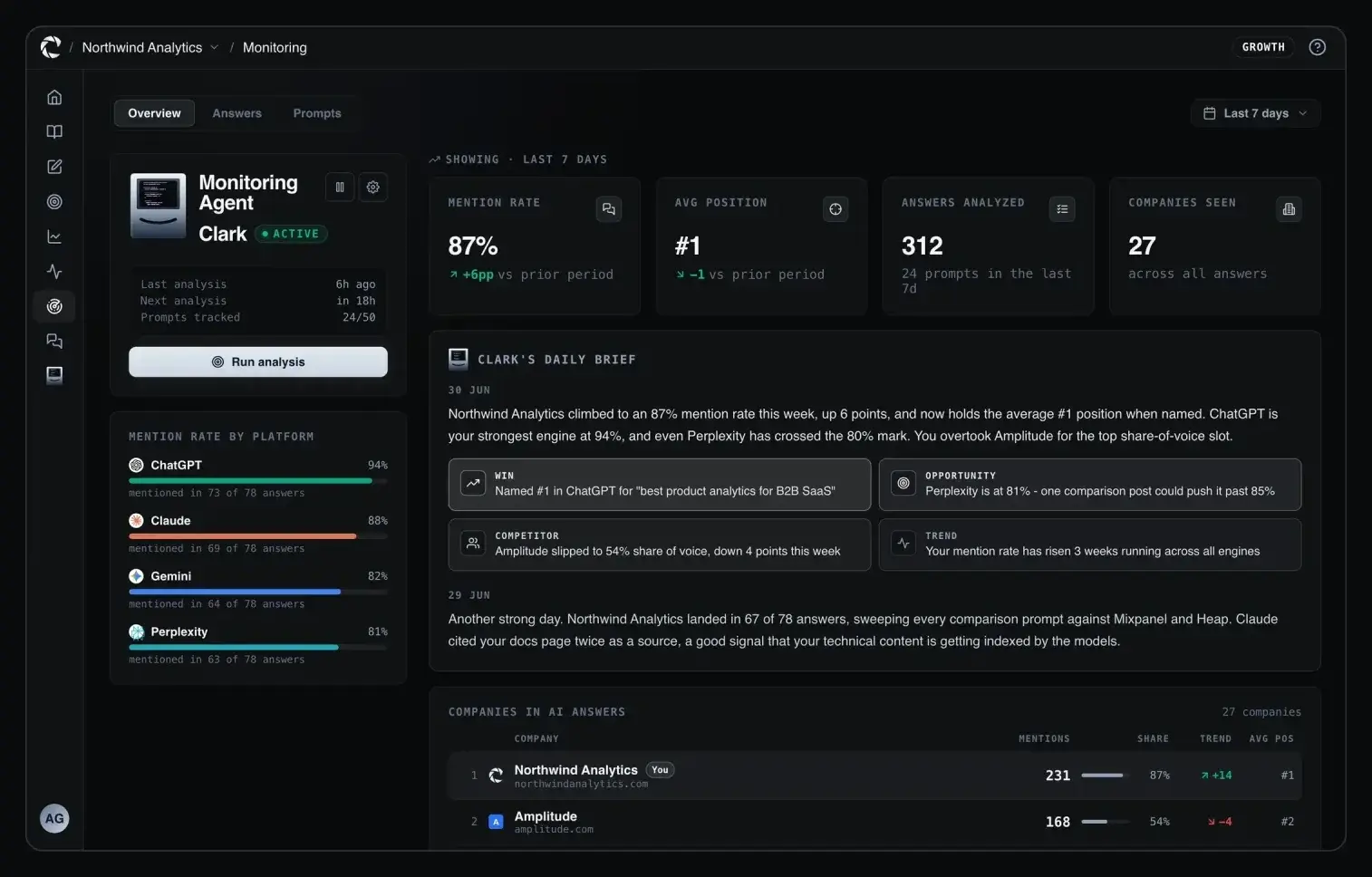The image size is (1372, 877).
Task: Click the "+14" trend value for Northwind
Action: point(1216,776)
